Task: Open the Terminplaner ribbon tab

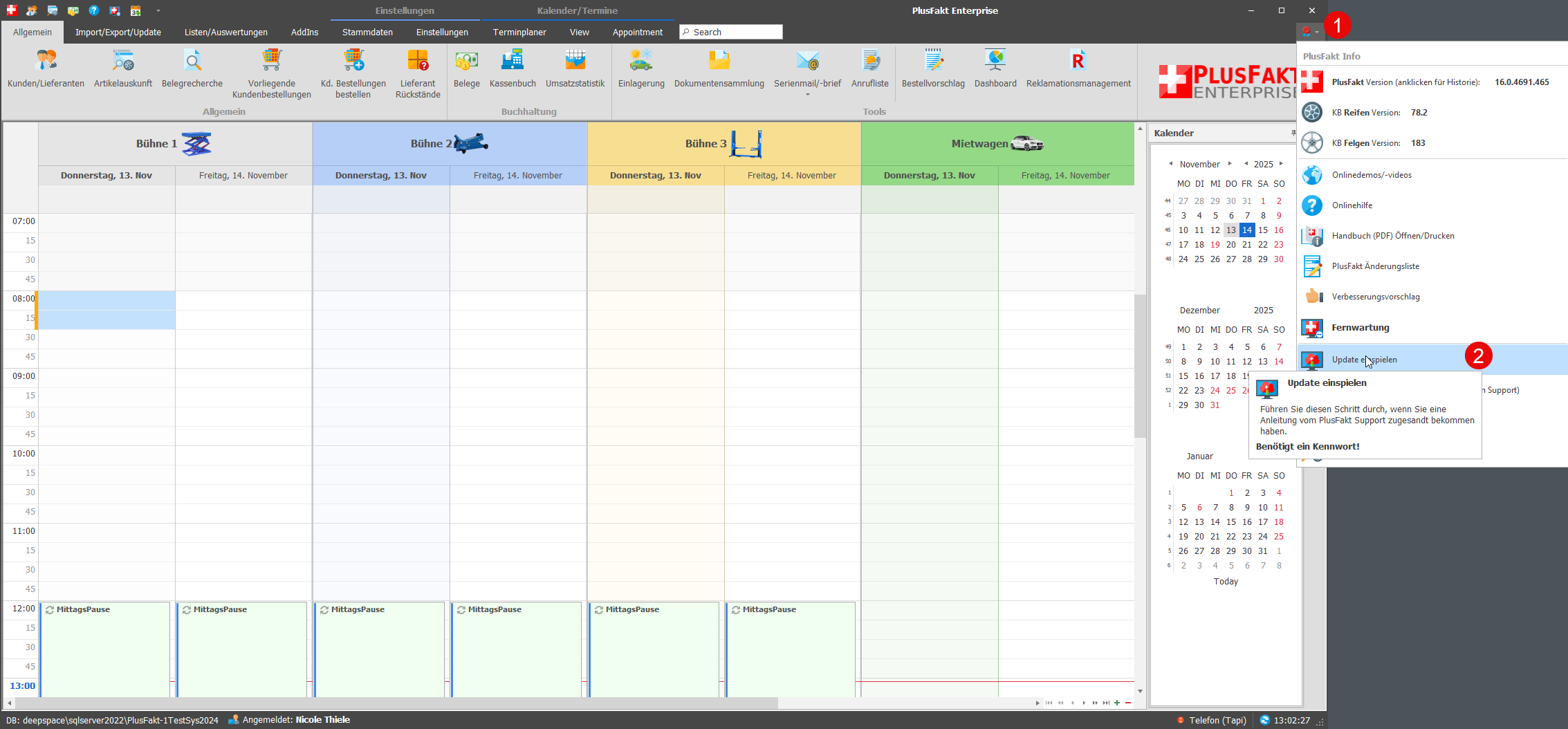Action: 519,32
